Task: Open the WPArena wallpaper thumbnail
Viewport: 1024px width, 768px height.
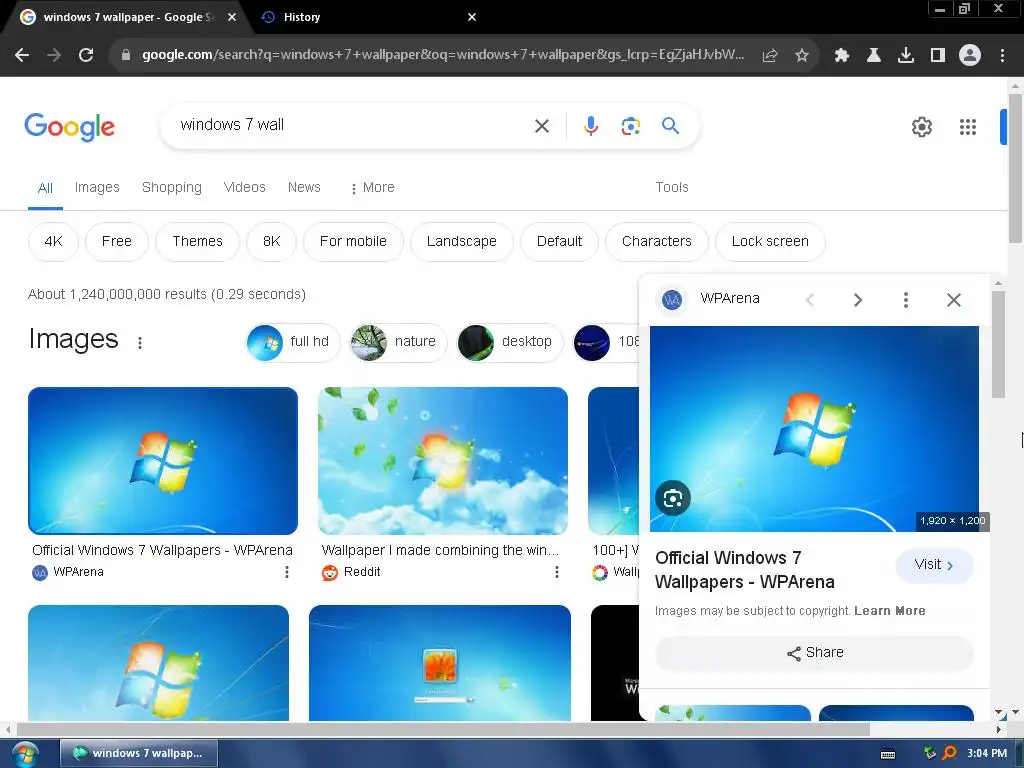Action: coord(163,461)
